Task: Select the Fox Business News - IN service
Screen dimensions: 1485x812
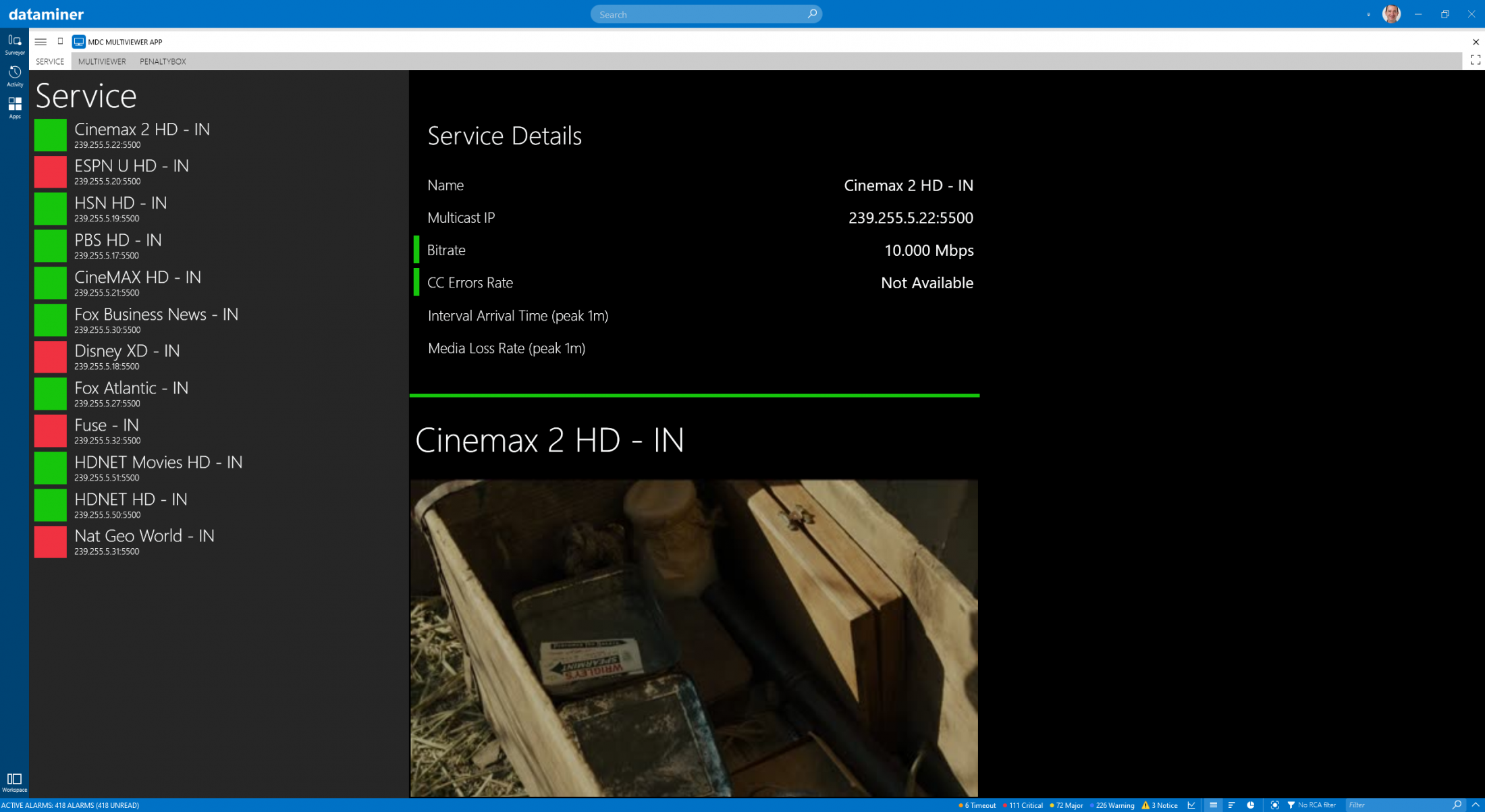Action: pyautogui.click(x=219, y=320)
